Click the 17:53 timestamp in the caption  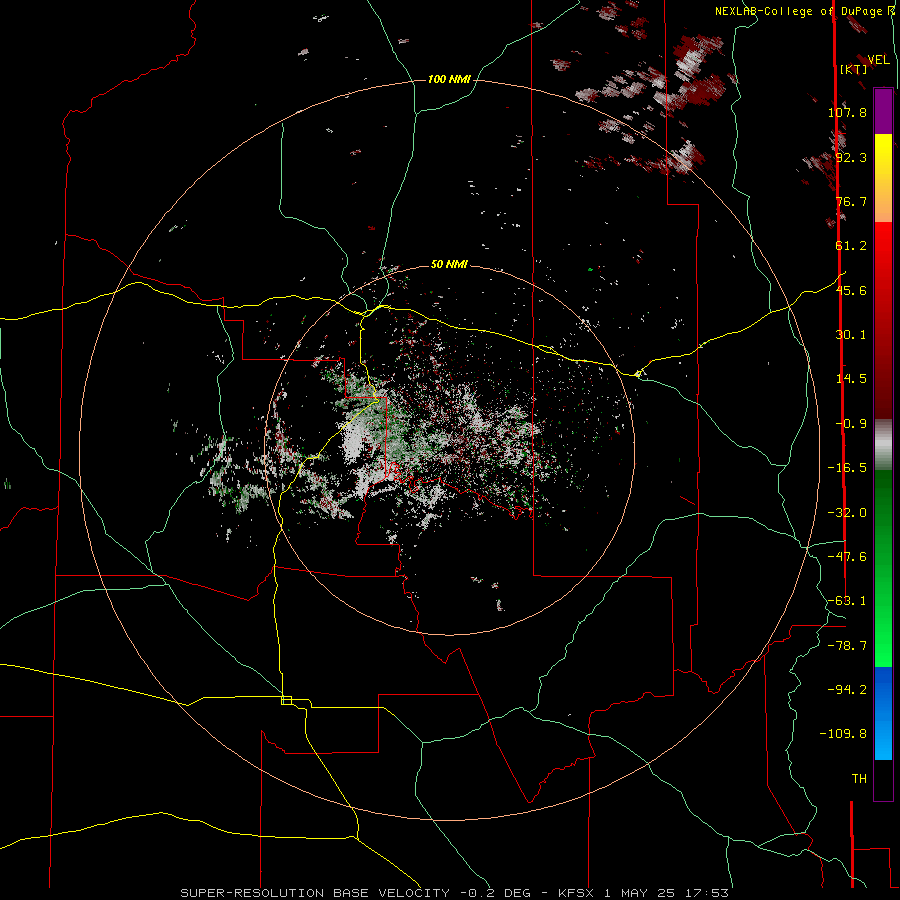(707, 893)
